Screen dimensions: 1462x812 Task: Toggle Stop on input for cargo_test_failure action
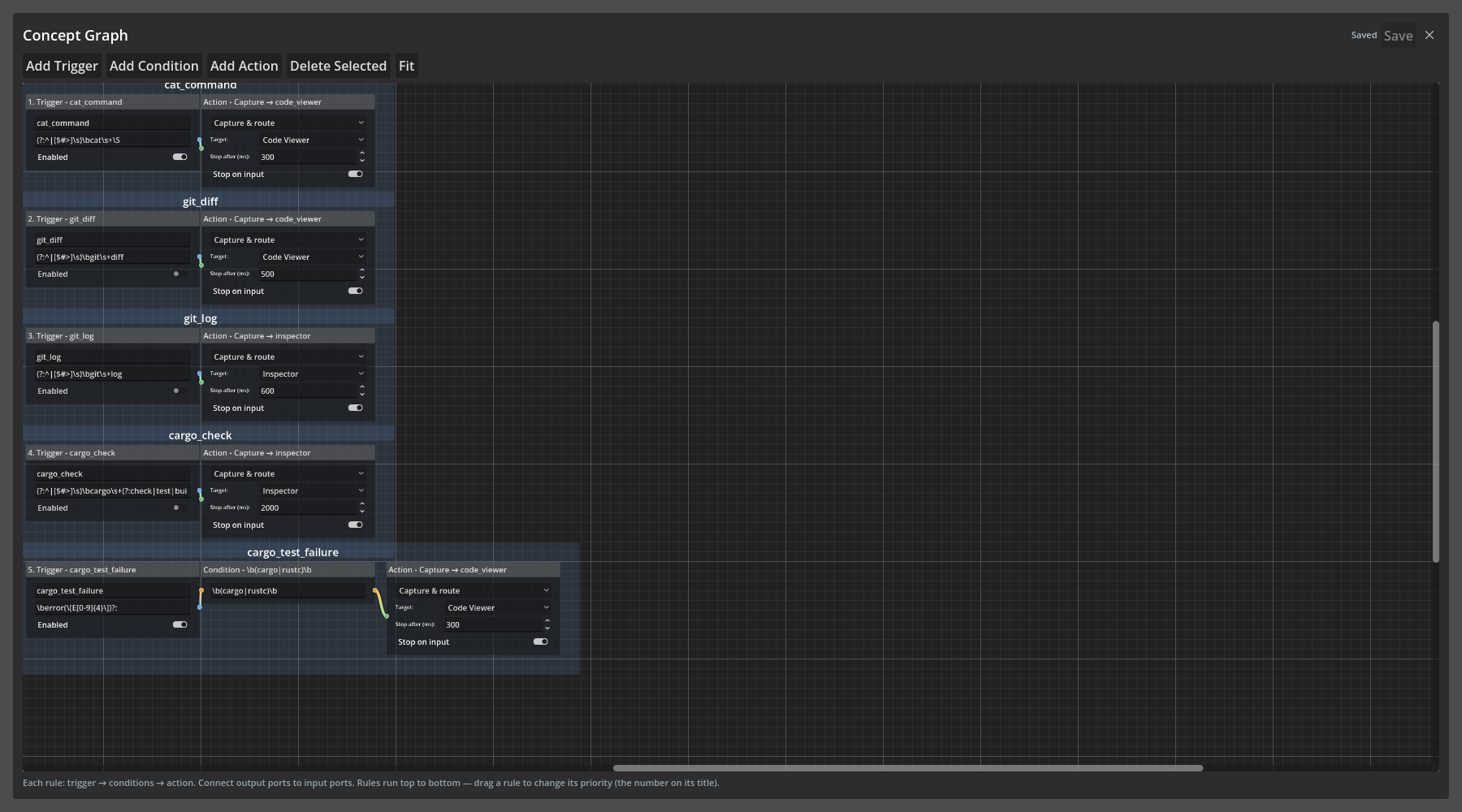[541, 642]
